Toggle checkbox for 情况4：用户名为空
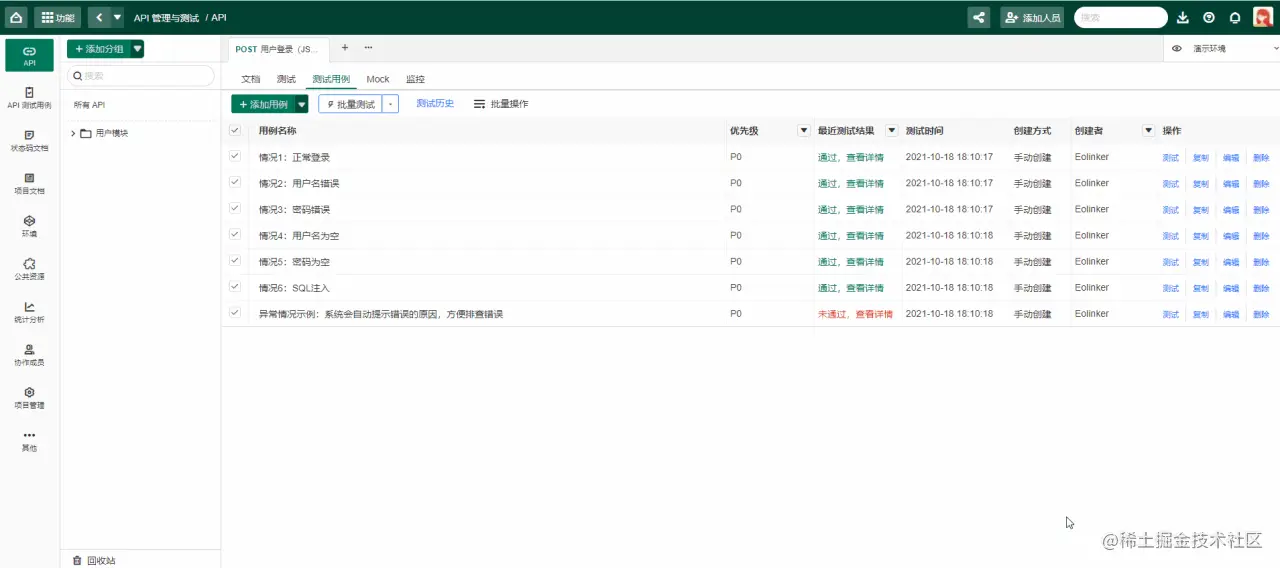This screenshot has height=568, width=1280. tap(235, 234)
